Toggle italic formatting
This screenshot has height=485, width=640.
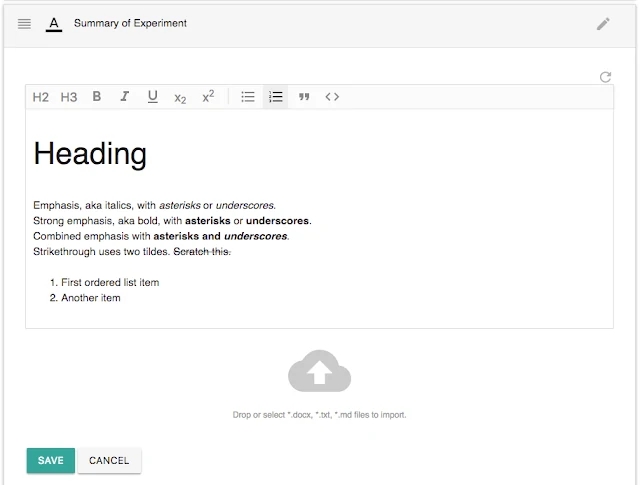pos(125,97)
